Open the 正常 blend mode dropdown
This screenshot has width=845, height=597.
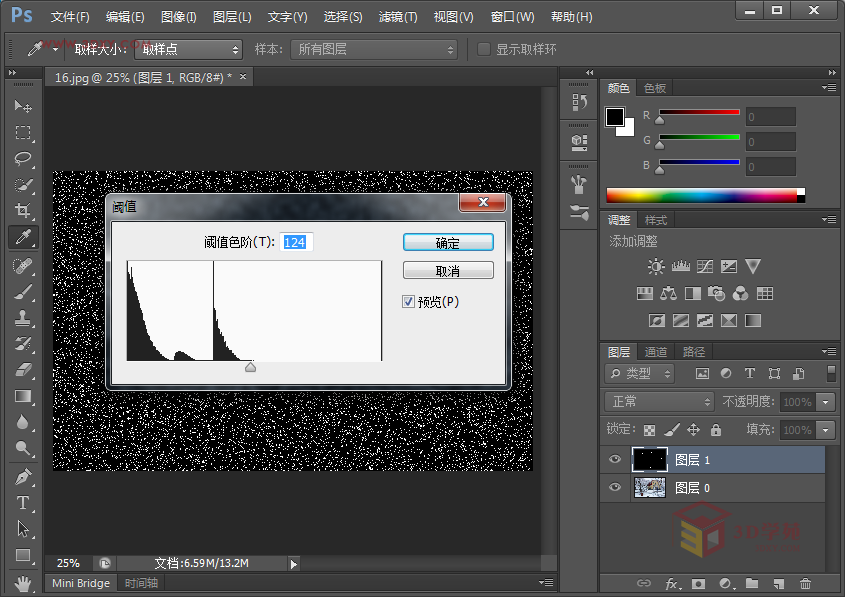[x=659, y=401]
